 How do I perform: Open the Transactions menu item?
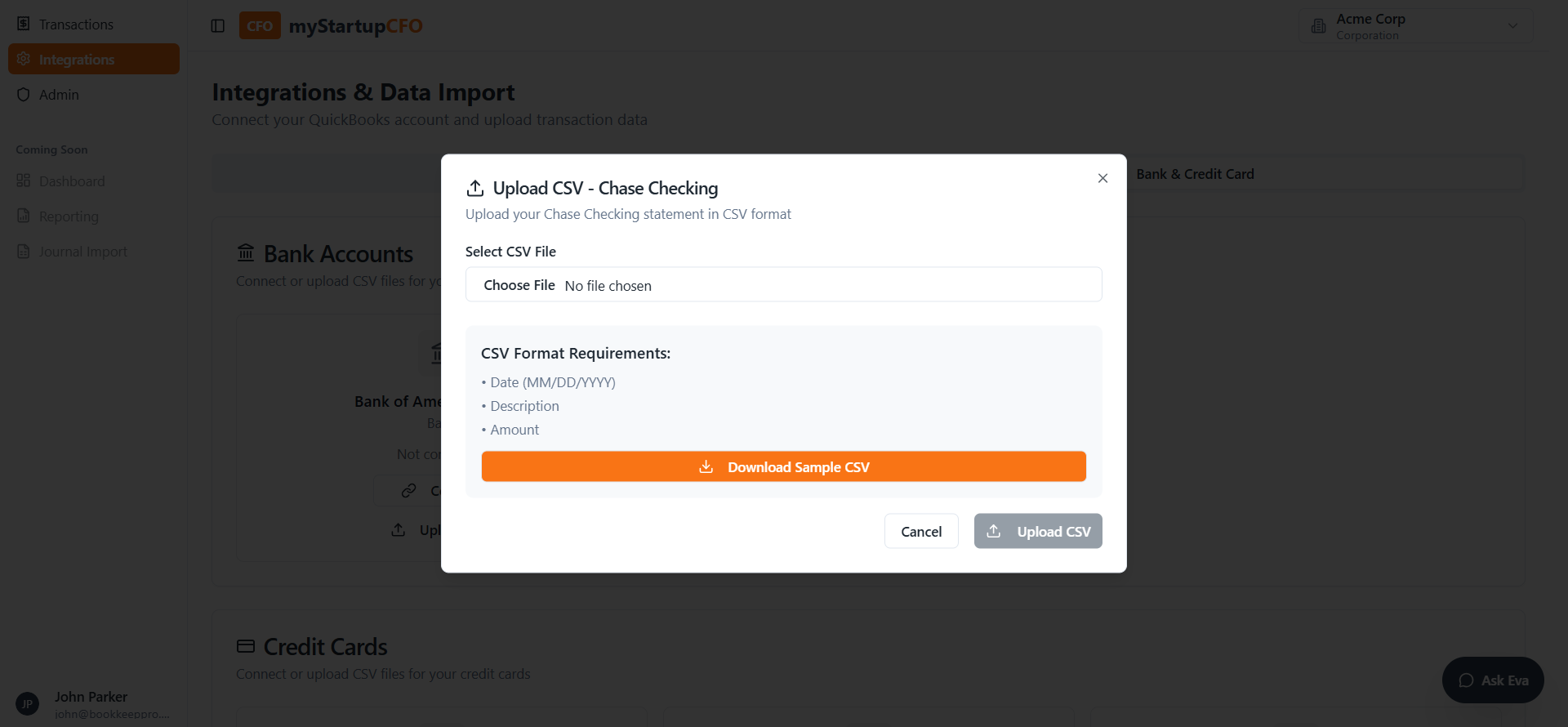coord(76,25)
